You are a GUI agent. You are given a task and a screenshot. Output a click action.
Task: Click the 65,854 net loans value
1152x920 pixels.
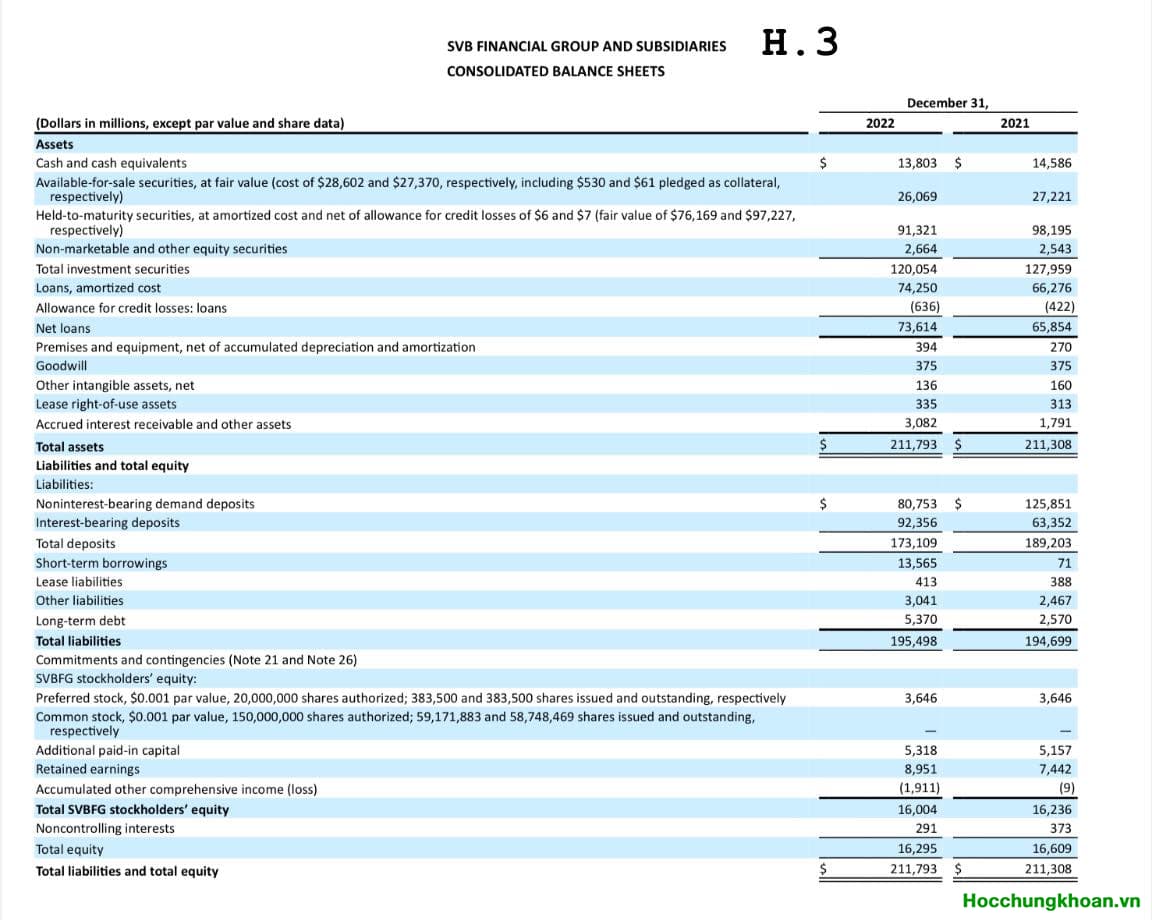point(1051,328)
